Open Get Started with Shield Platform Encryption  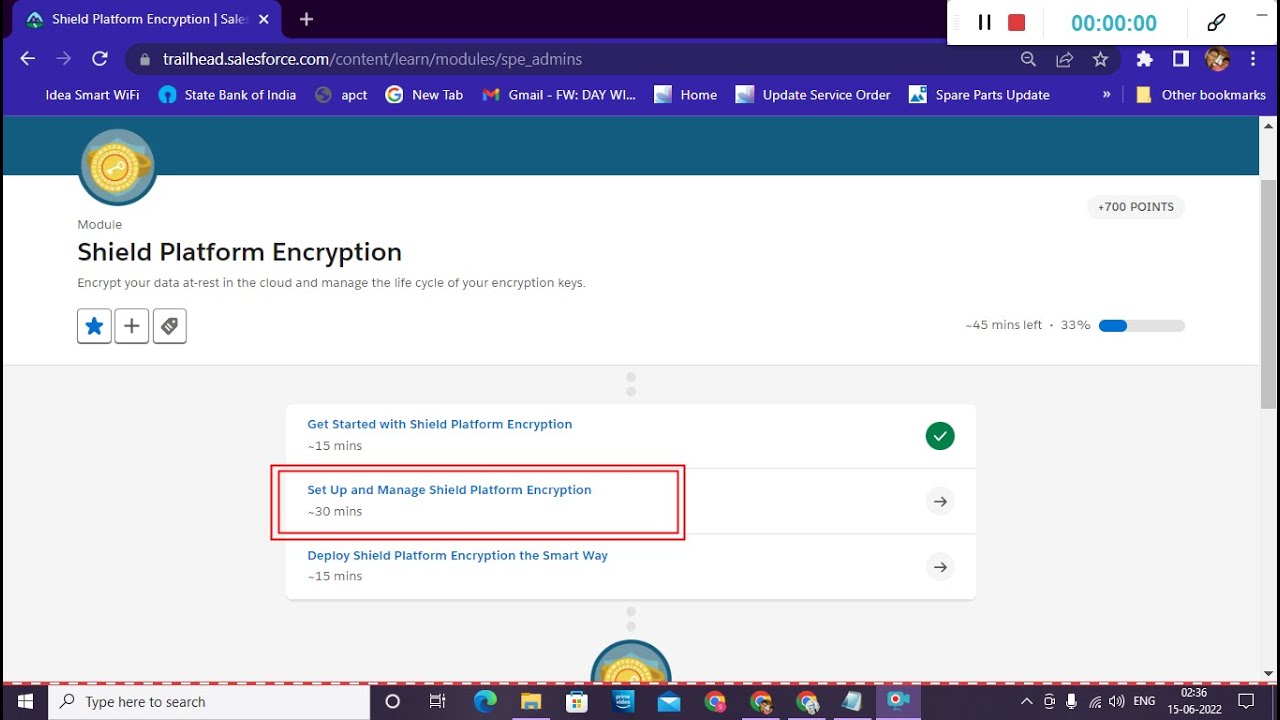pos(440,424)
